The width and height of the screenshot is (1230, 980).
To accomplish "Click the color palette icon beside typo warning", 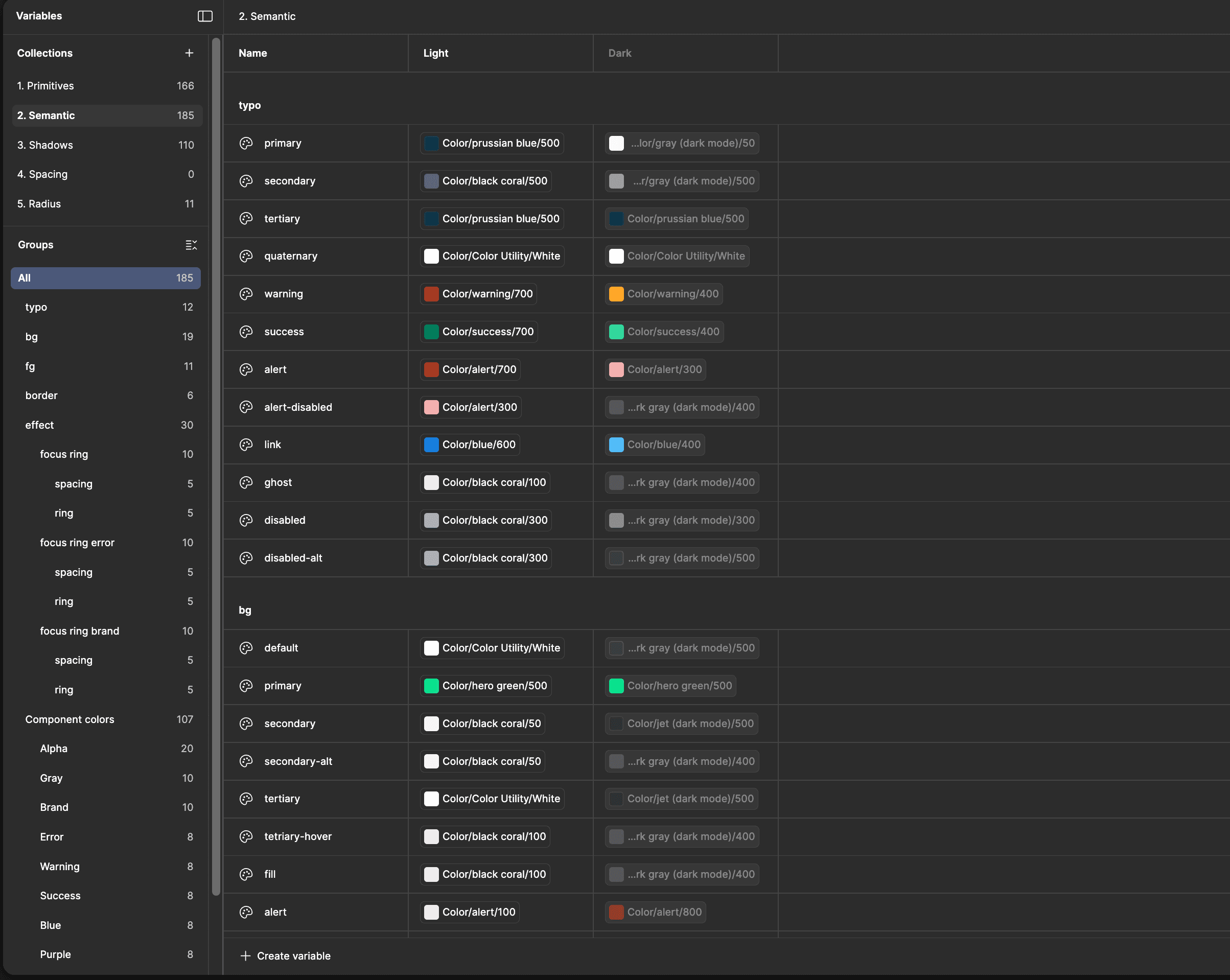I will click(246, 294).
